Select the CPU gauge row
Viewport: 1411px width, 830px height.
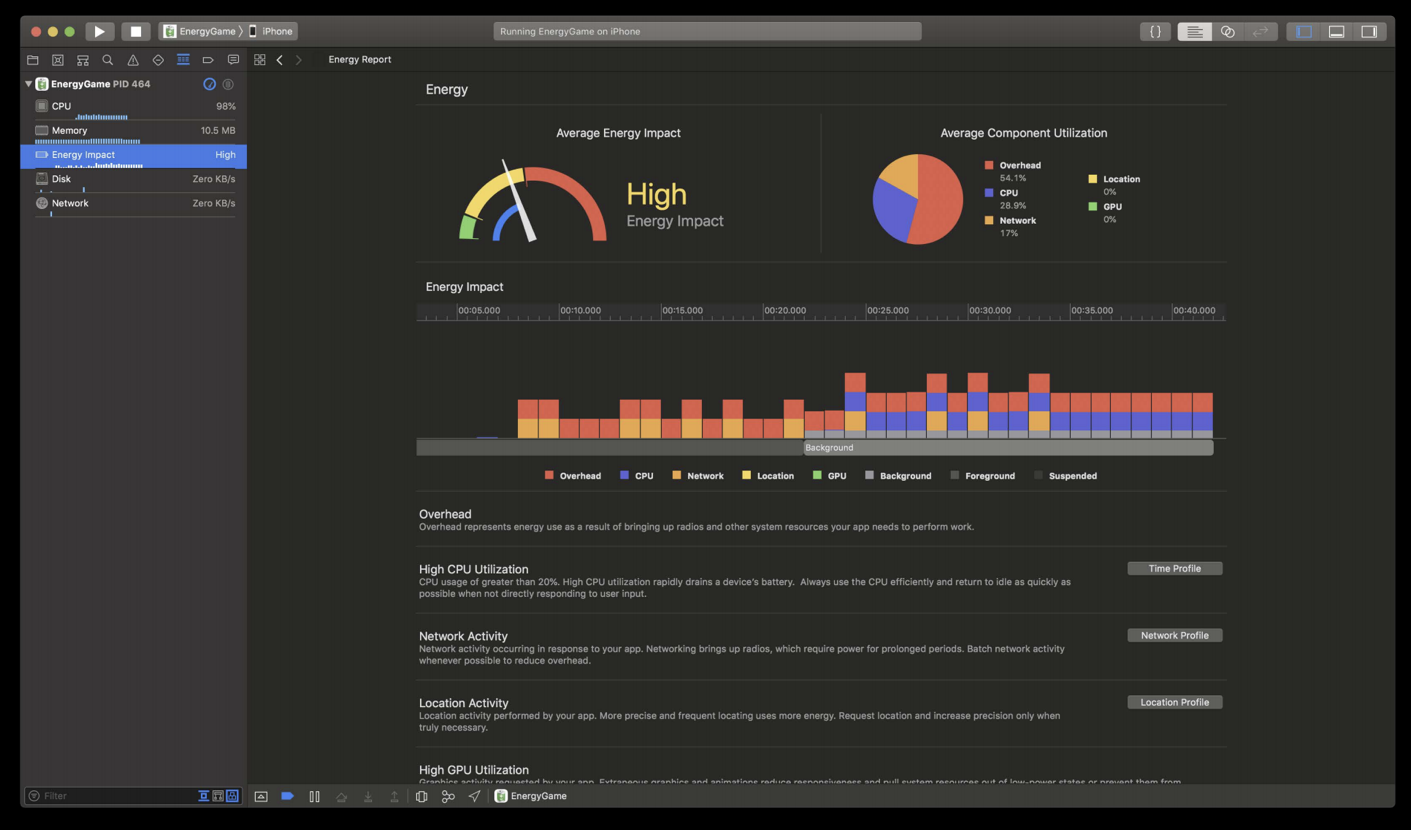coord(133,106)
